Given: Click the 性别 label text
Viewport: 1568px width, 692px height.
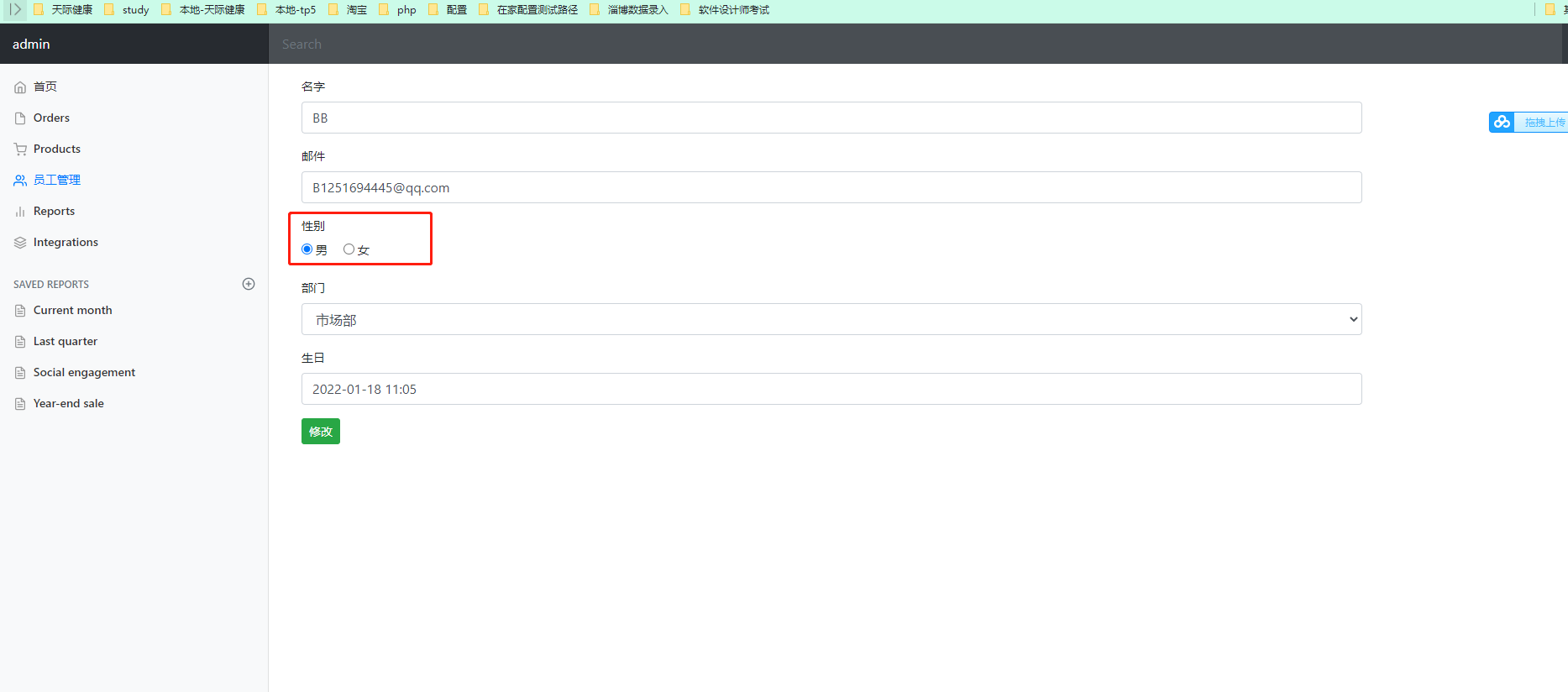Looking at the screenshot, I should click(313, 226).
